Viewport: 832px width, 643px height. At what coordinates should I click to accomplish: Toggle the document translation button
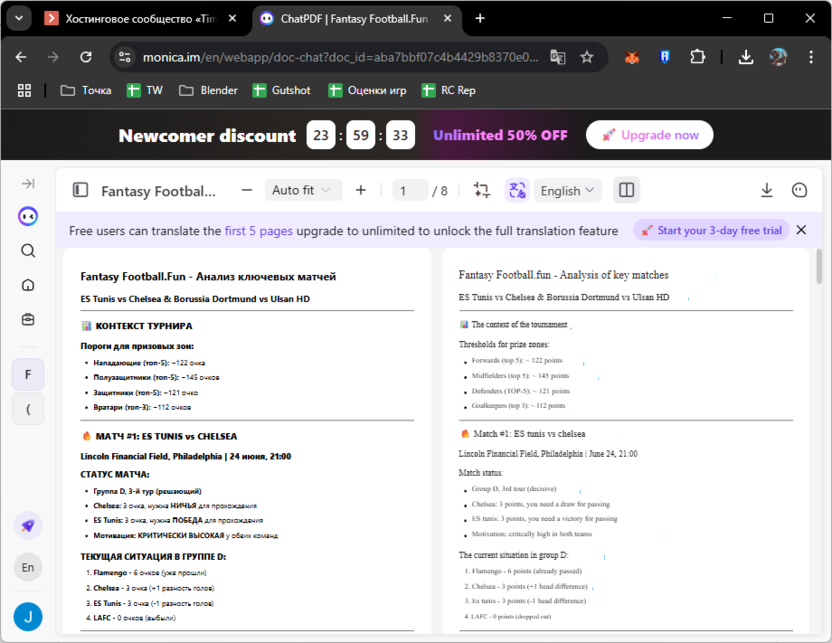click(517, 190)
